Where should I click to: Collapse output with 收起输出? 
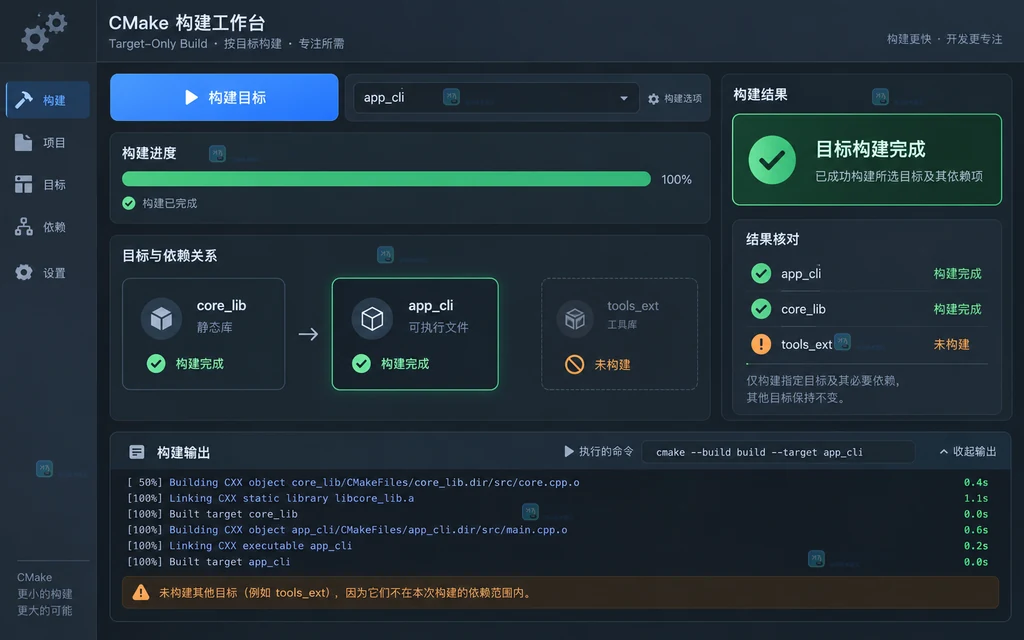pos(968,451)
